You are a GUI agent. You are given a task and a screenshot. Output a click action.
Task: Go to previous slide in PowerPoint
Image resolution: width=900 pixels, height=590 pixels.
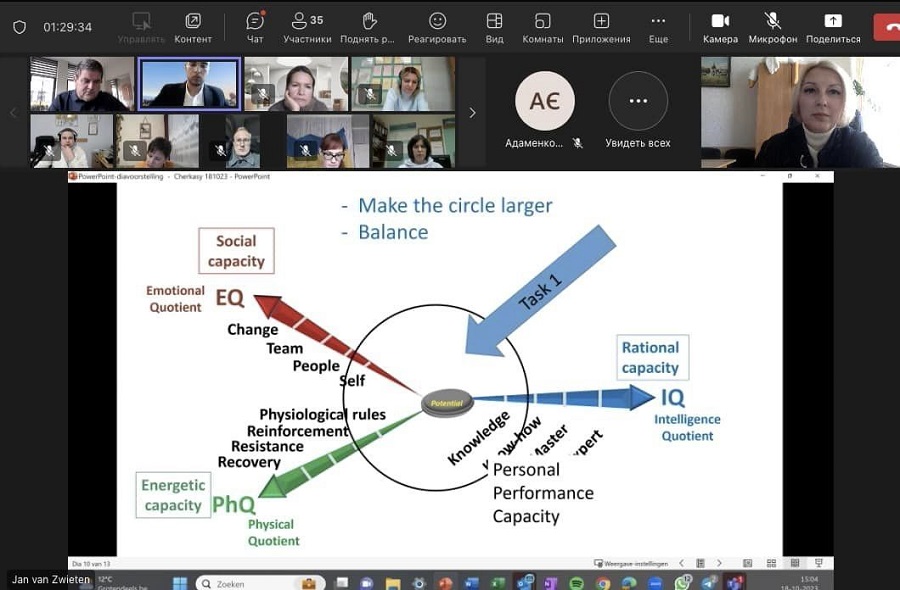681,563
